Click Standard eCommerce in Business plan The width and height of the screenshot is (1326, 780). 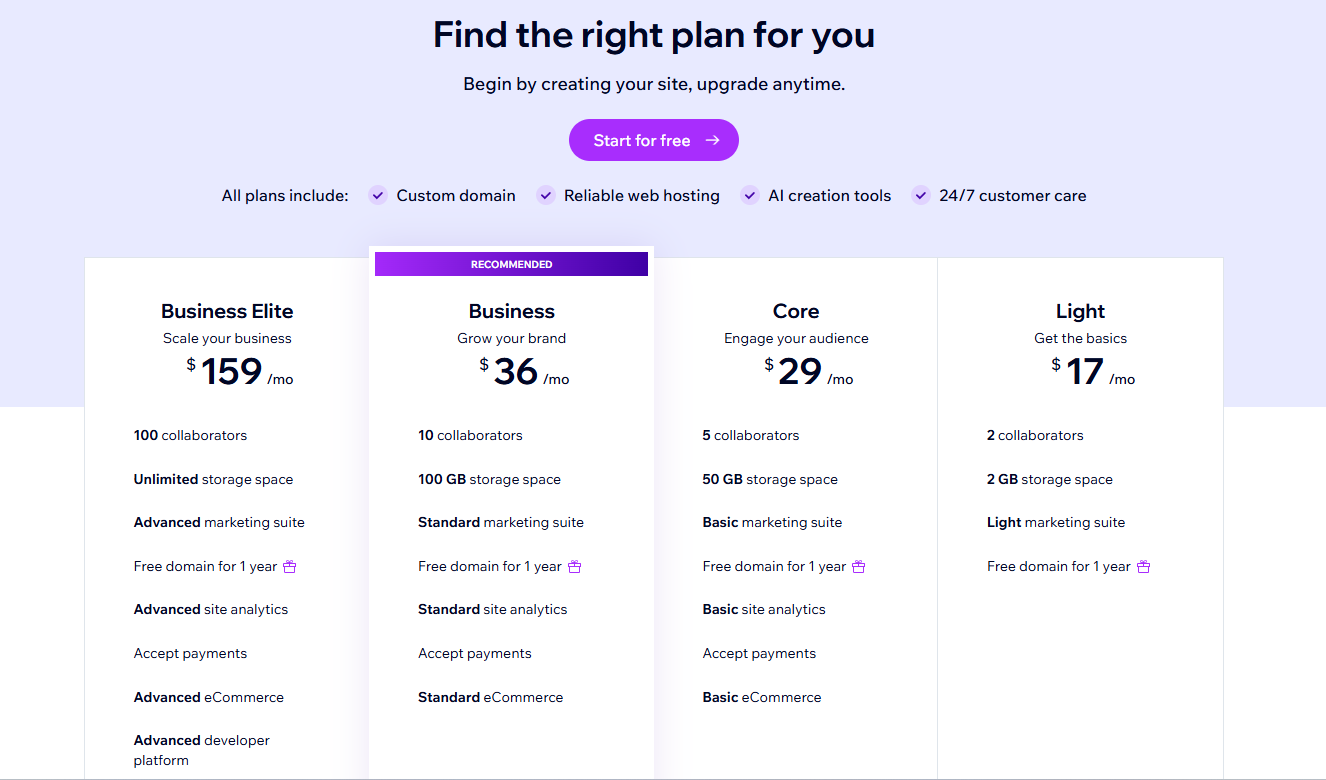[490, 697]
